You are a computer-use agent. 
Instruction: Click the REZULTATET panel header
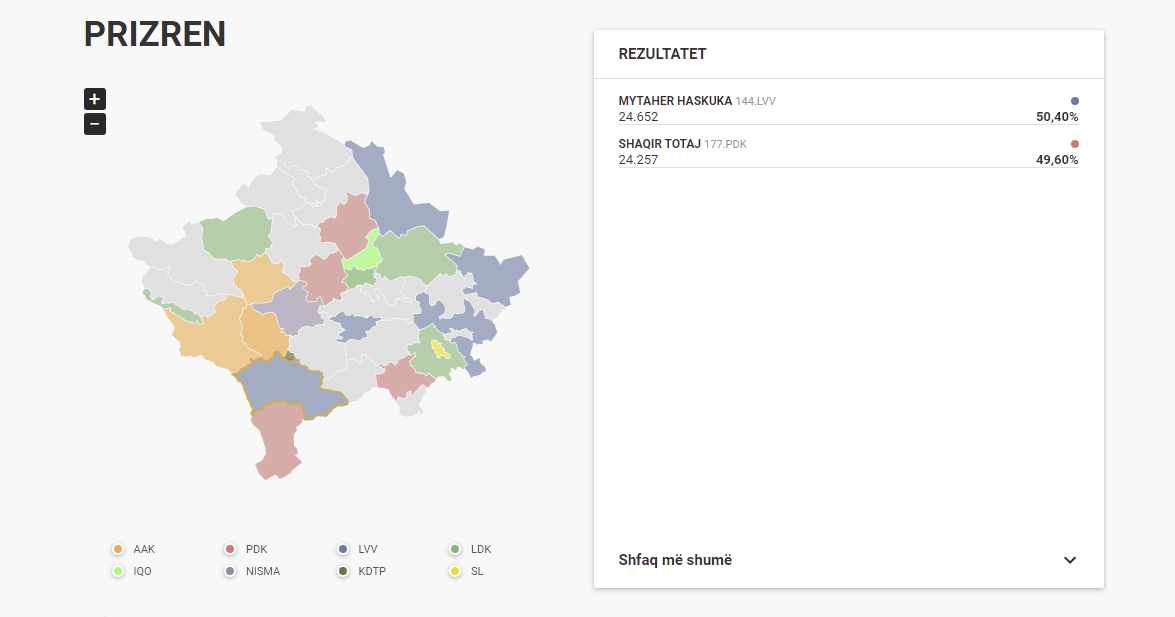663,54
